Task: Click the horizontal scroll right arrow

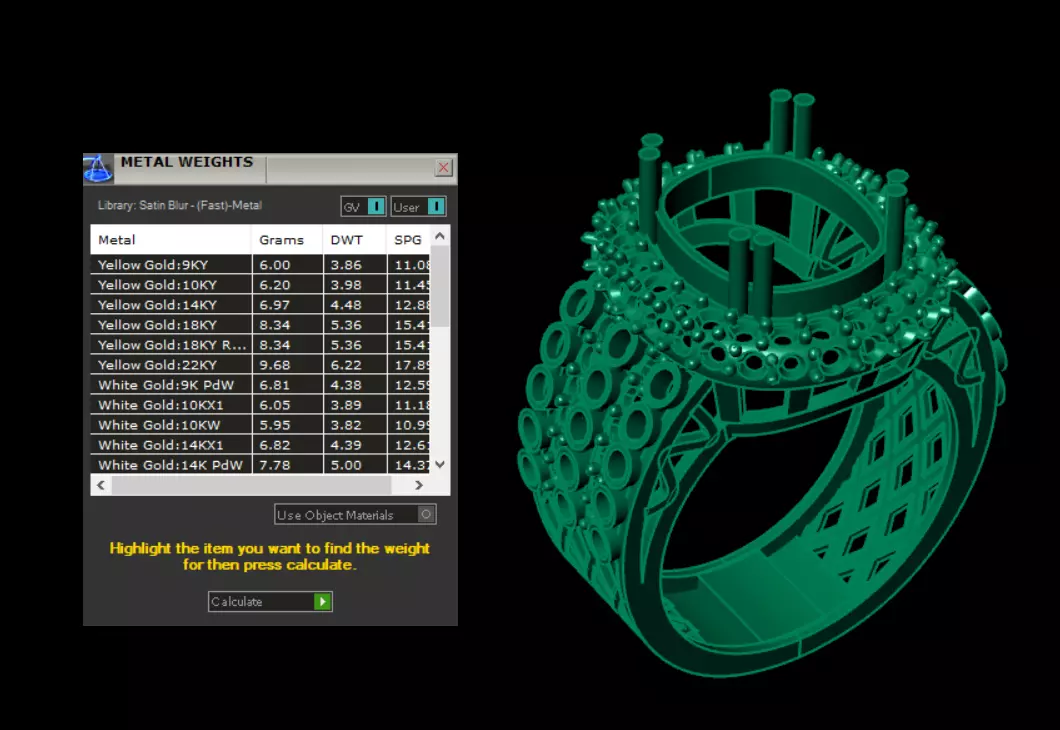Action: [419, 485]
